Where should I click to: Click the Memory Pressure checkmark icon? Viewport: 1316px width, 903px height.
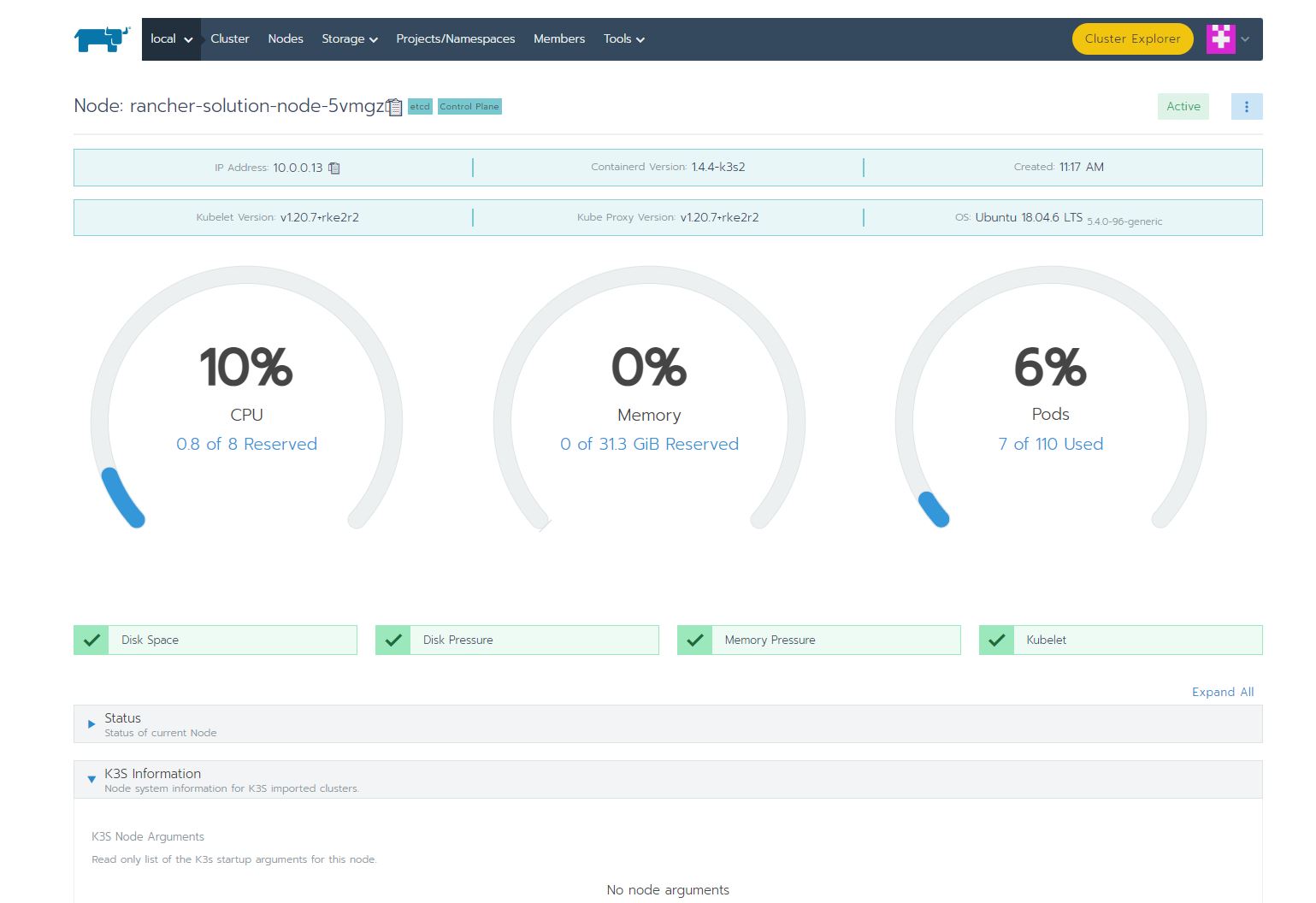[x=695, y=640]
